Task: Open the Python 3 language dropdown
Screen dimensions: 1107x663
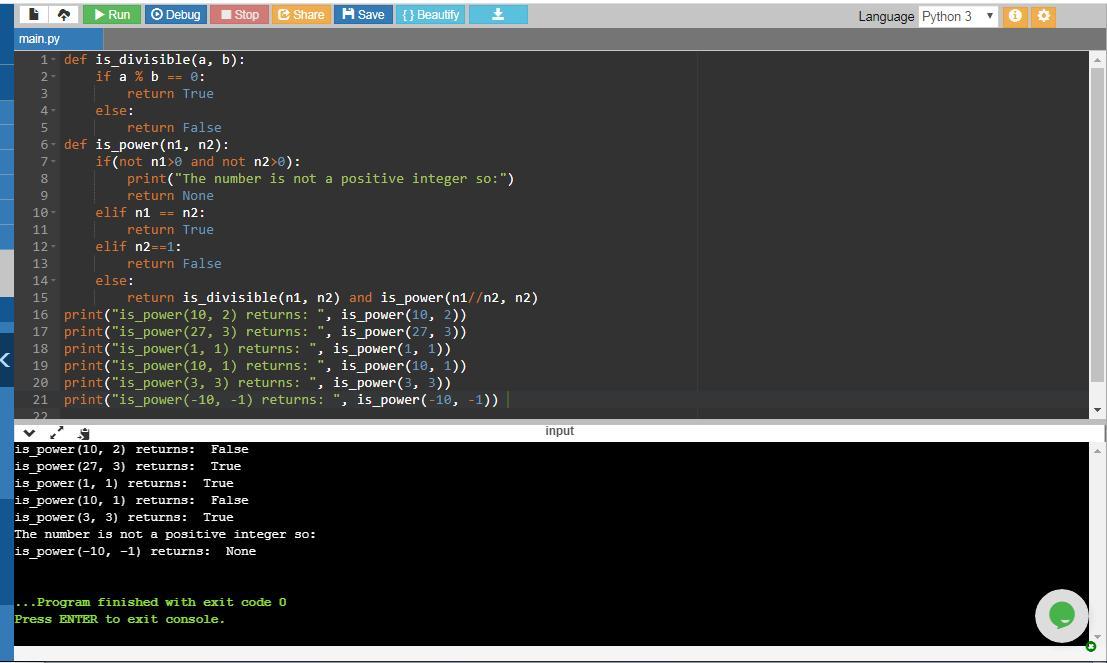Action: point(958,16)
